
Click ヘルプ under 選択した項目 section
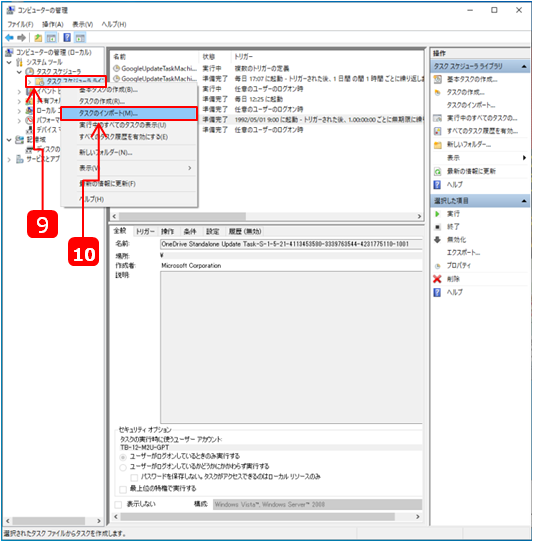[x=455, y=292]
